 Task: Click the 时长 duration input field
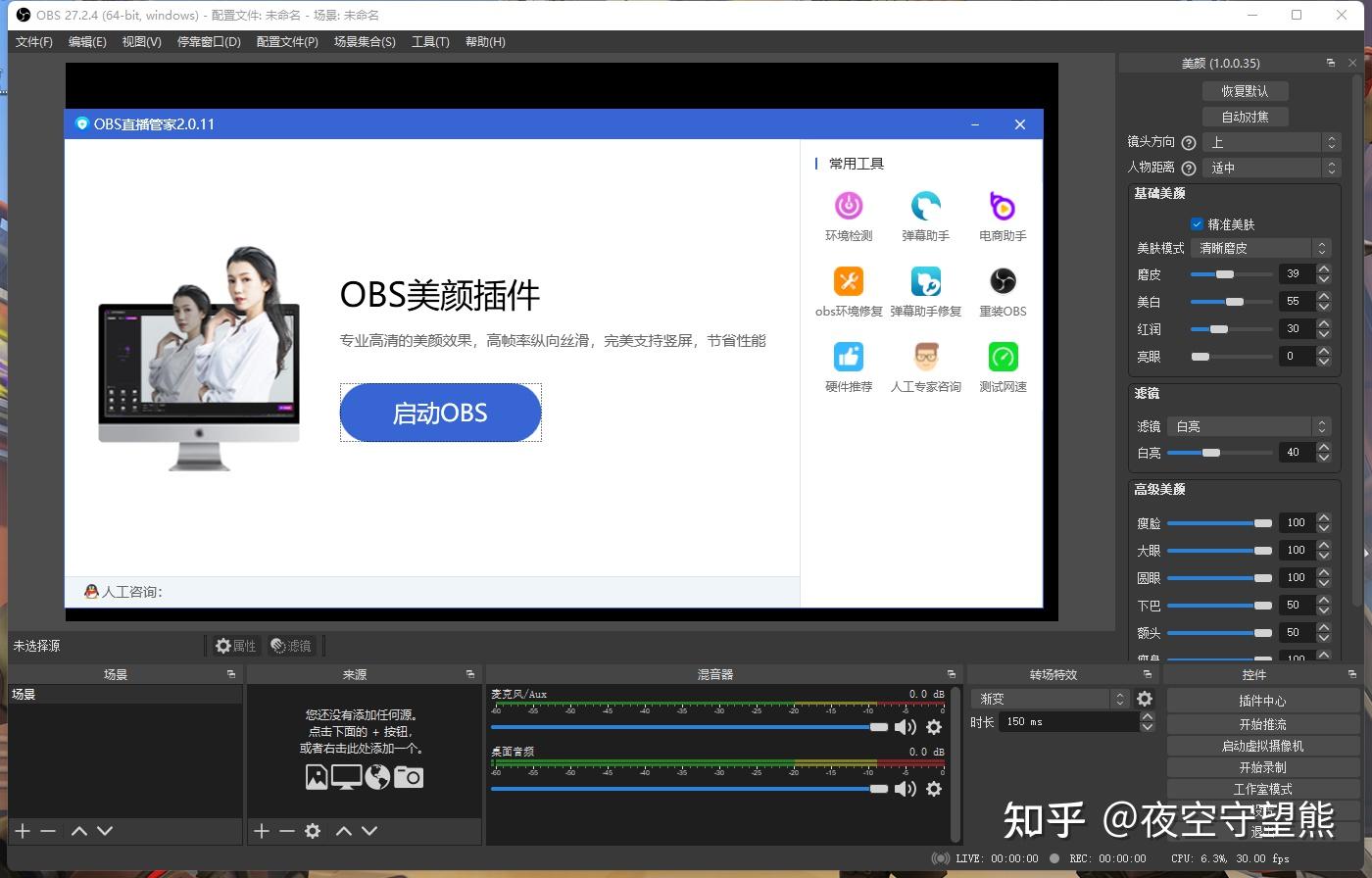coord(1069,722)
